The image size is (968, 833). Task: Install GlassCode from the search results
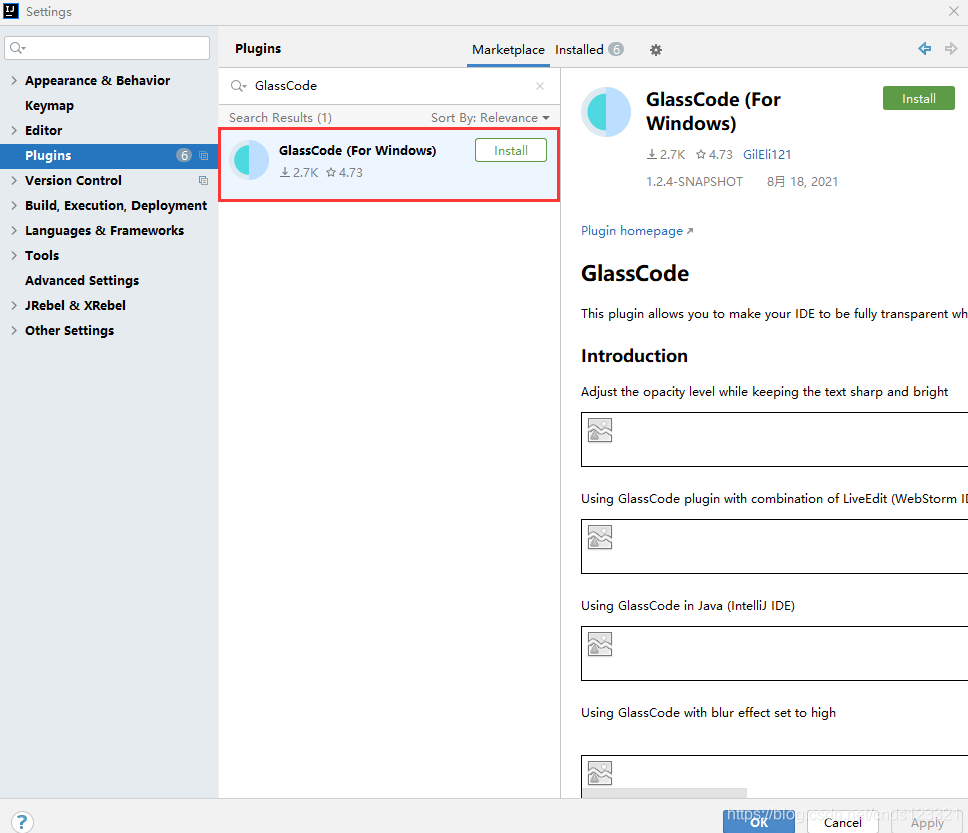(x=511, y=150)
